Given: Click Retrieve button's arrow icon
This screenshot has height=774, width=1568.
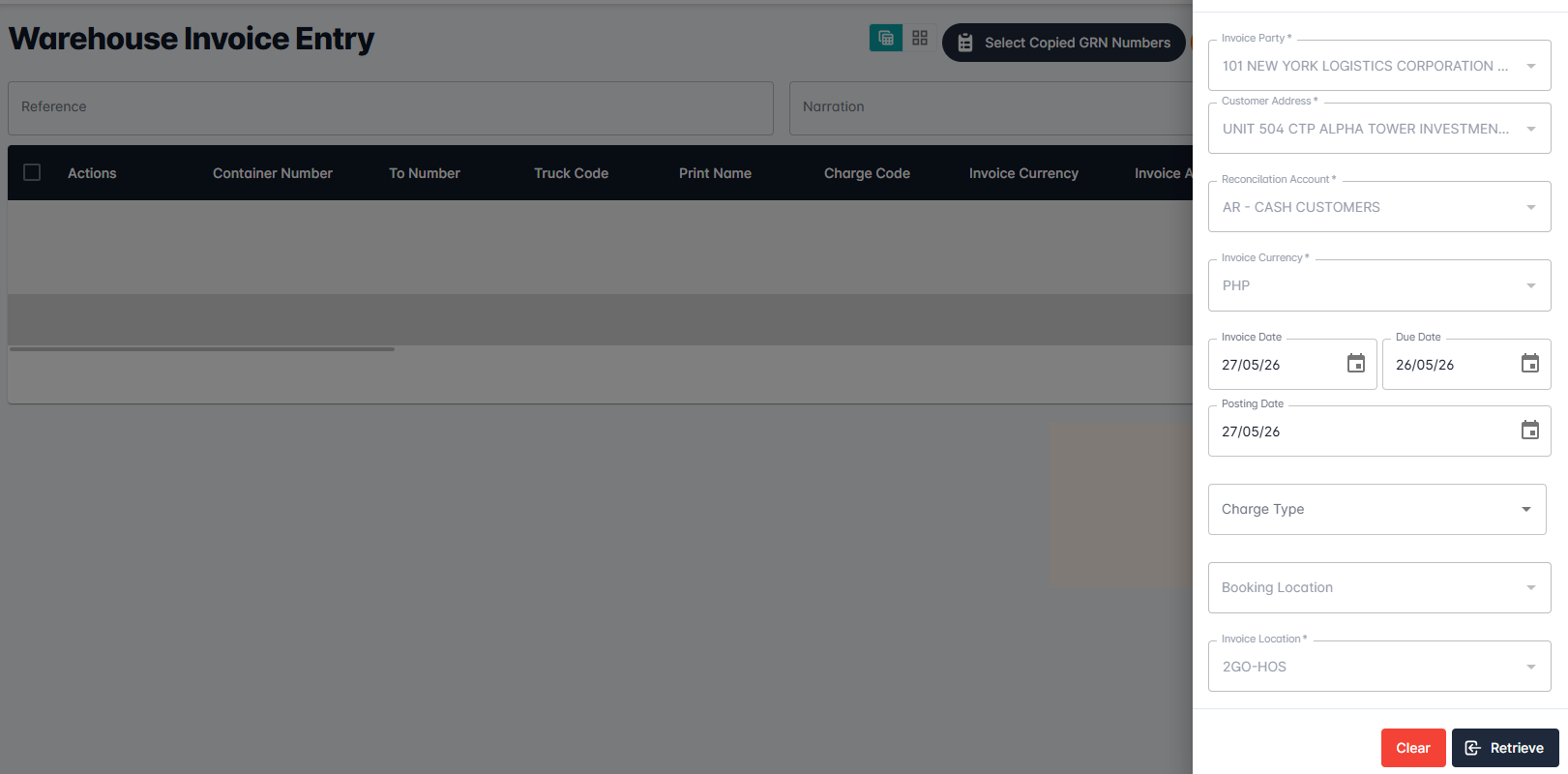Looking at the screenshot, I should 1473,748.
